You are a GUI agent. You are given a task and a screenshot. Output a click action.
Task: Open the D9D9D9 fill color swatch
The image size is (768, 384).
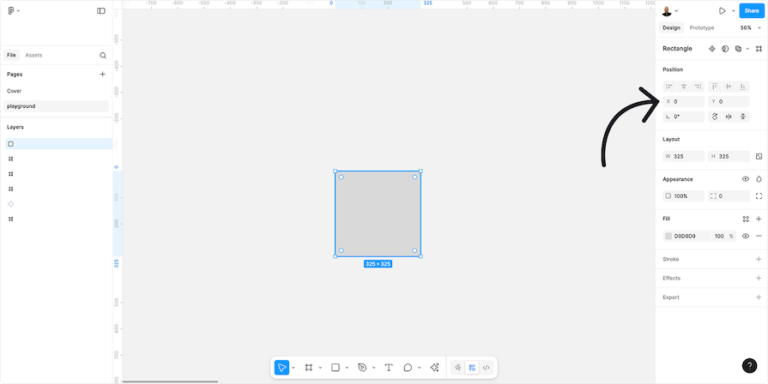(x=668, y=236)
